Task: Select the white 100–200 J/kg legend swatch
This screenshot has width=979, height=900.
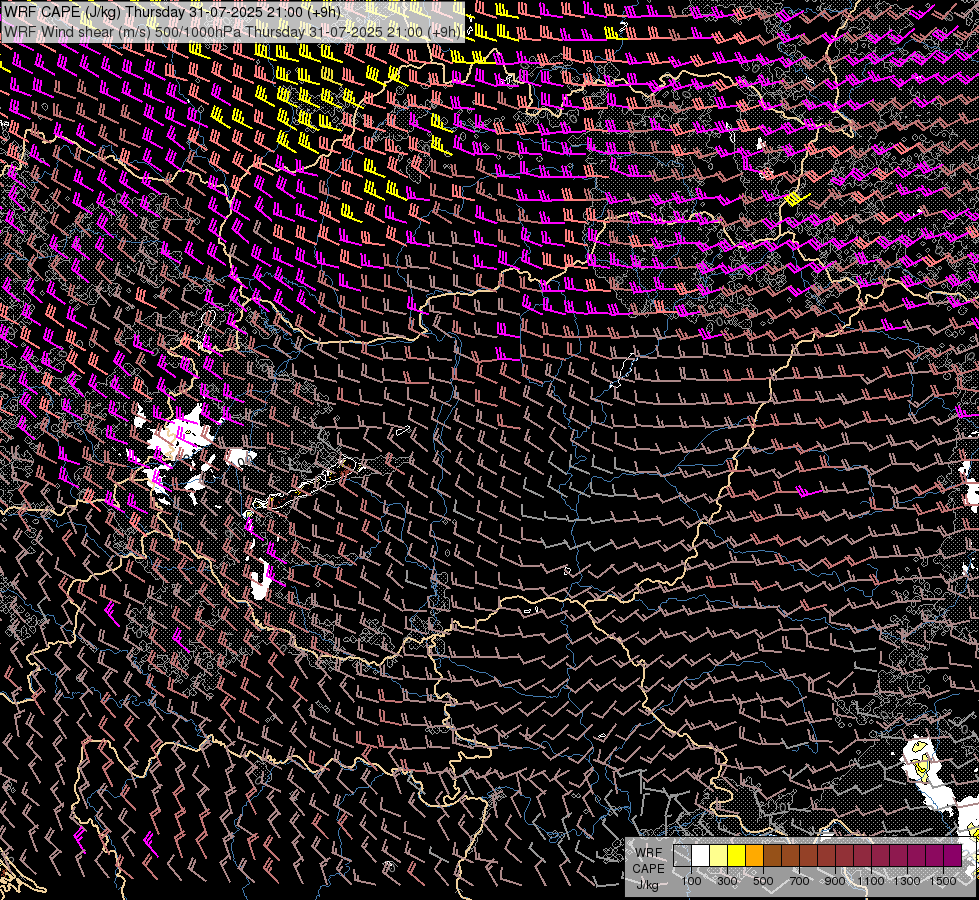Action: tap(701, 856)
